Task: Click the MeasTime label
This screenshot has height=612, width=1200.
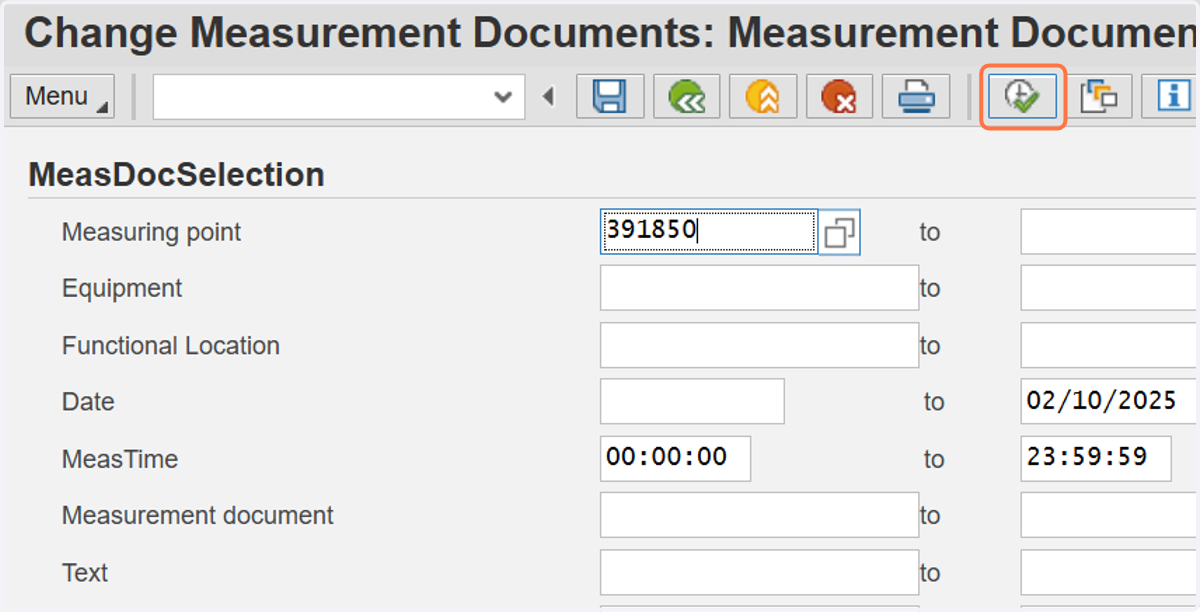Action: pyautogui.click(x=120, y=459)
